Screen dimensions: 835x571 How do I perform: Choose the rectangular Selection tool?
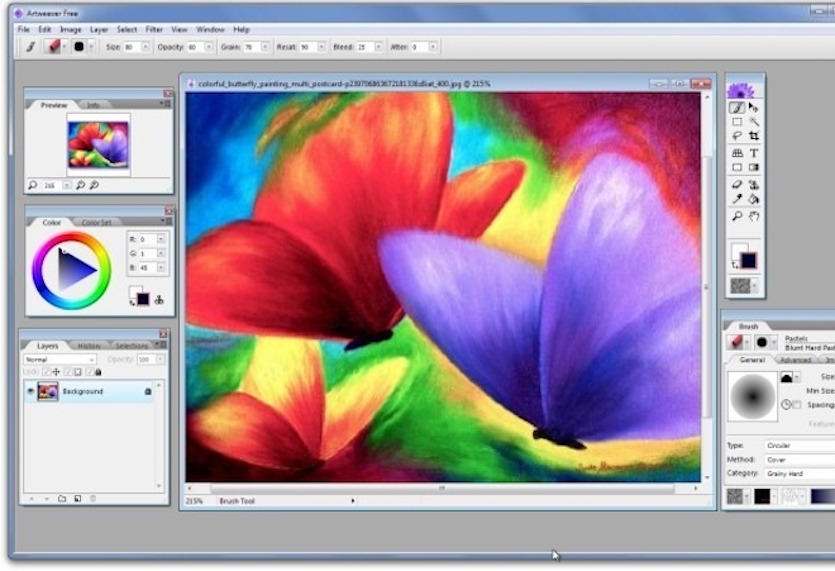click(737, 122)
